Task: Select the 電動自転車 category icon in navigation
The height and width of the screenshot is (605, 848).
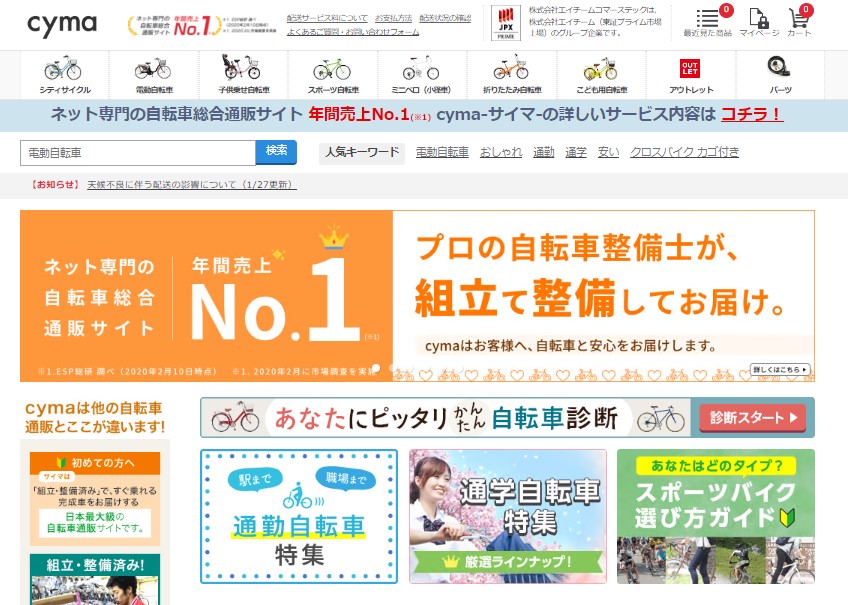Action: point(153,74)
